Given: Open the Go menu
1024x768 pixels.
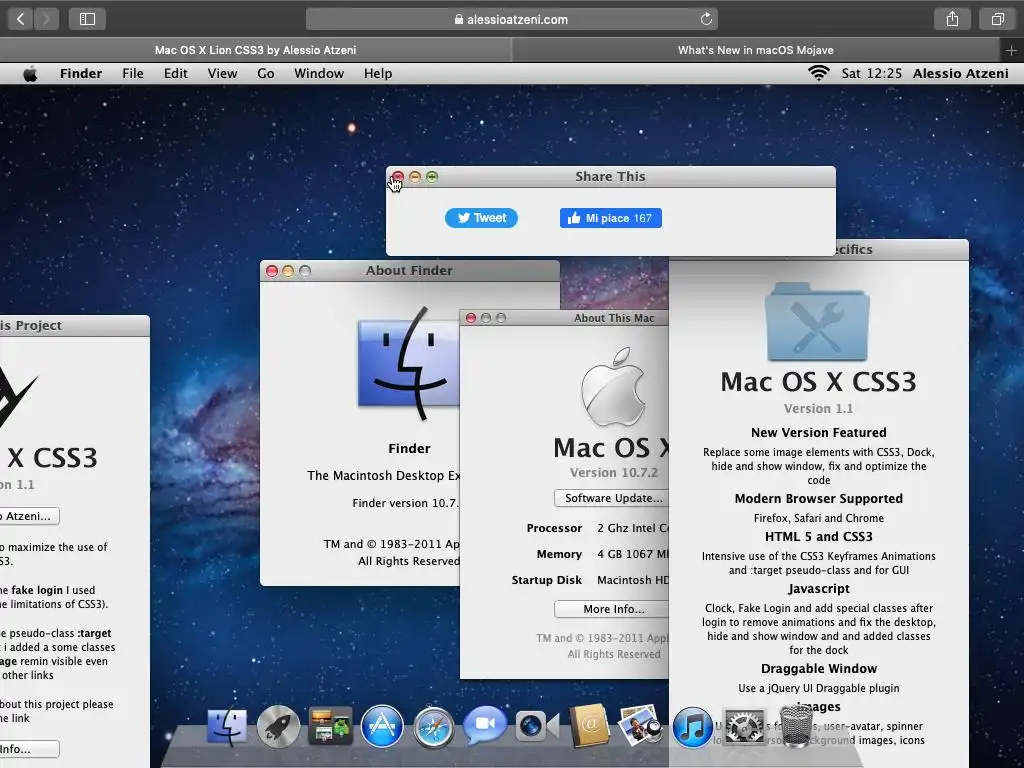Looking at the screenshot, I should (266, 74).
